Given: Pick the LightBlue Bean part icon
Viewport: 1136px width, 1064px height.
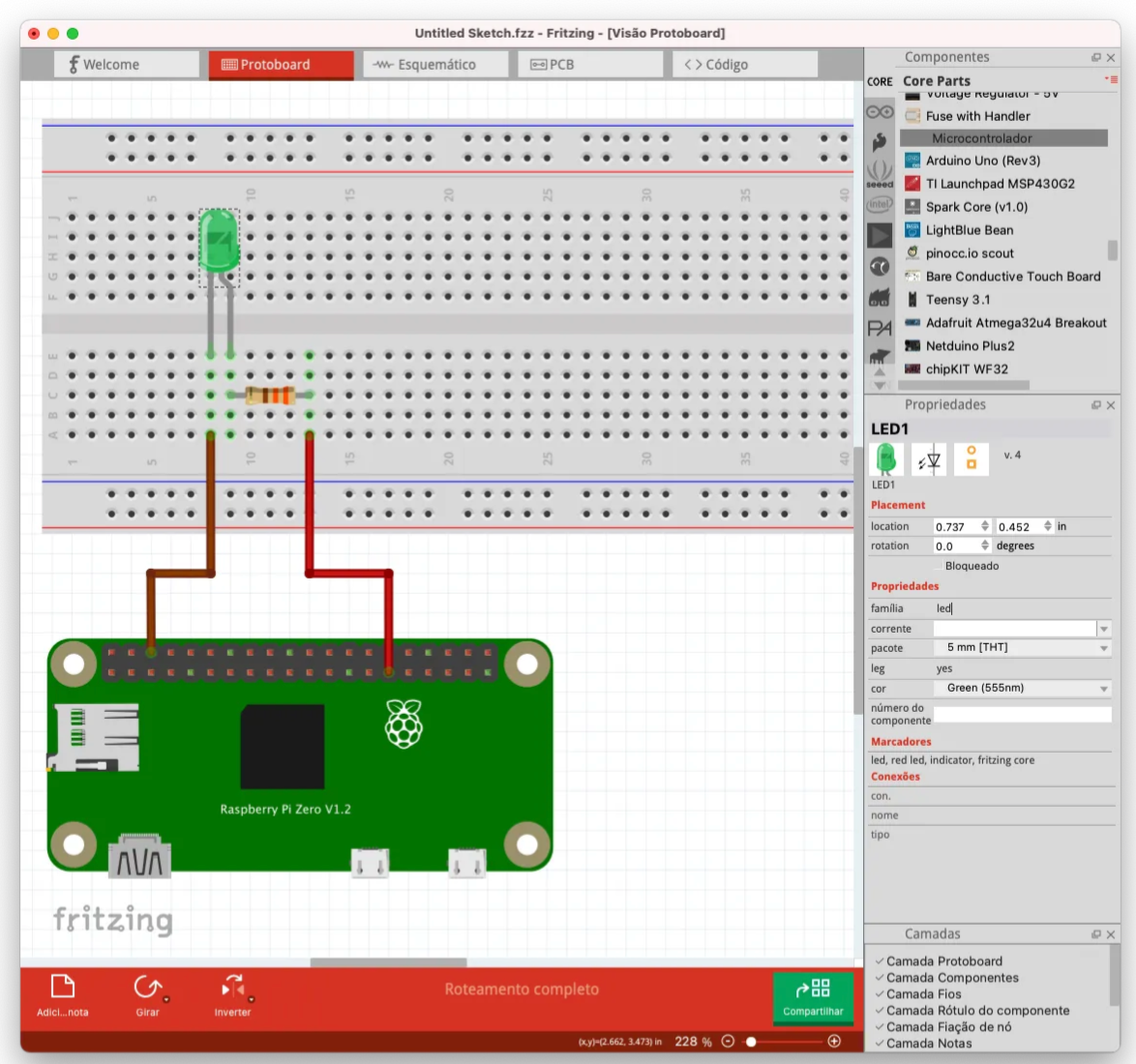Looking at the screenshot, I should tap(912, 229).
